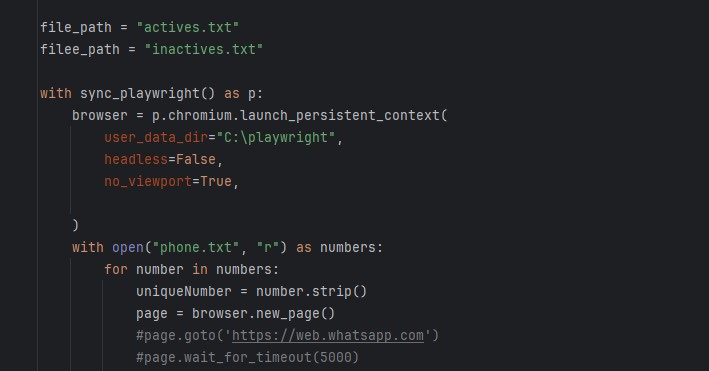The image size is (709, 371).
Task: Click the False value after headless
Action: coord(196,159)
